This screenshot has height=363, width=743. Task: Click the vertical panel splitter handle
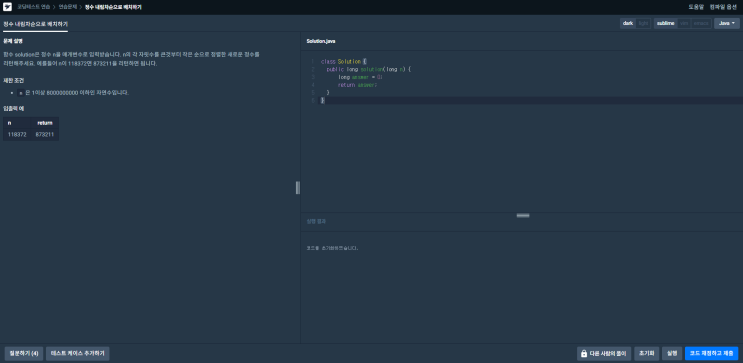(x=298, y=188)
